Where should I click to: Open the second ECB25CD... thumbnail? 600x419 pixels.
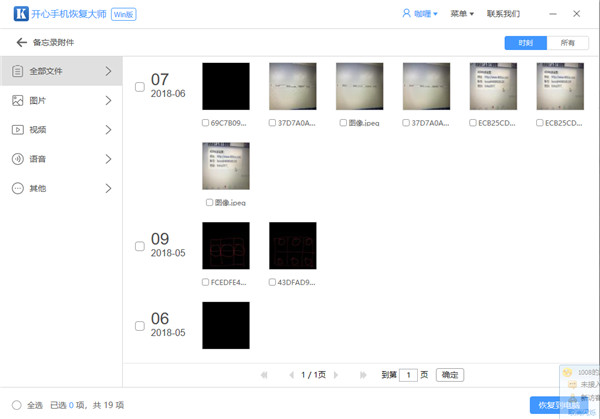click(x=560, y=86)
